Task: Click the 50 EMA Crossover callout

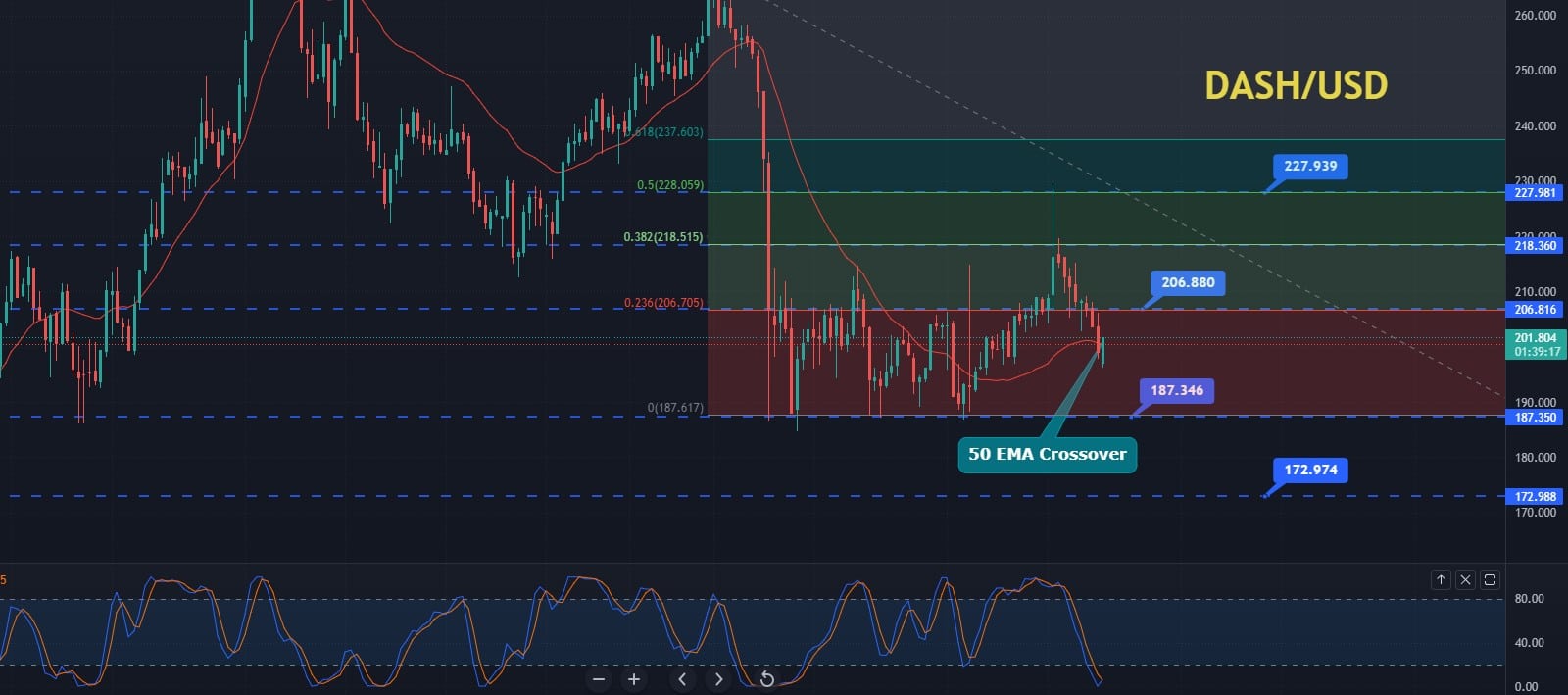Action: pyautogui.click(x=1047, y=454)
